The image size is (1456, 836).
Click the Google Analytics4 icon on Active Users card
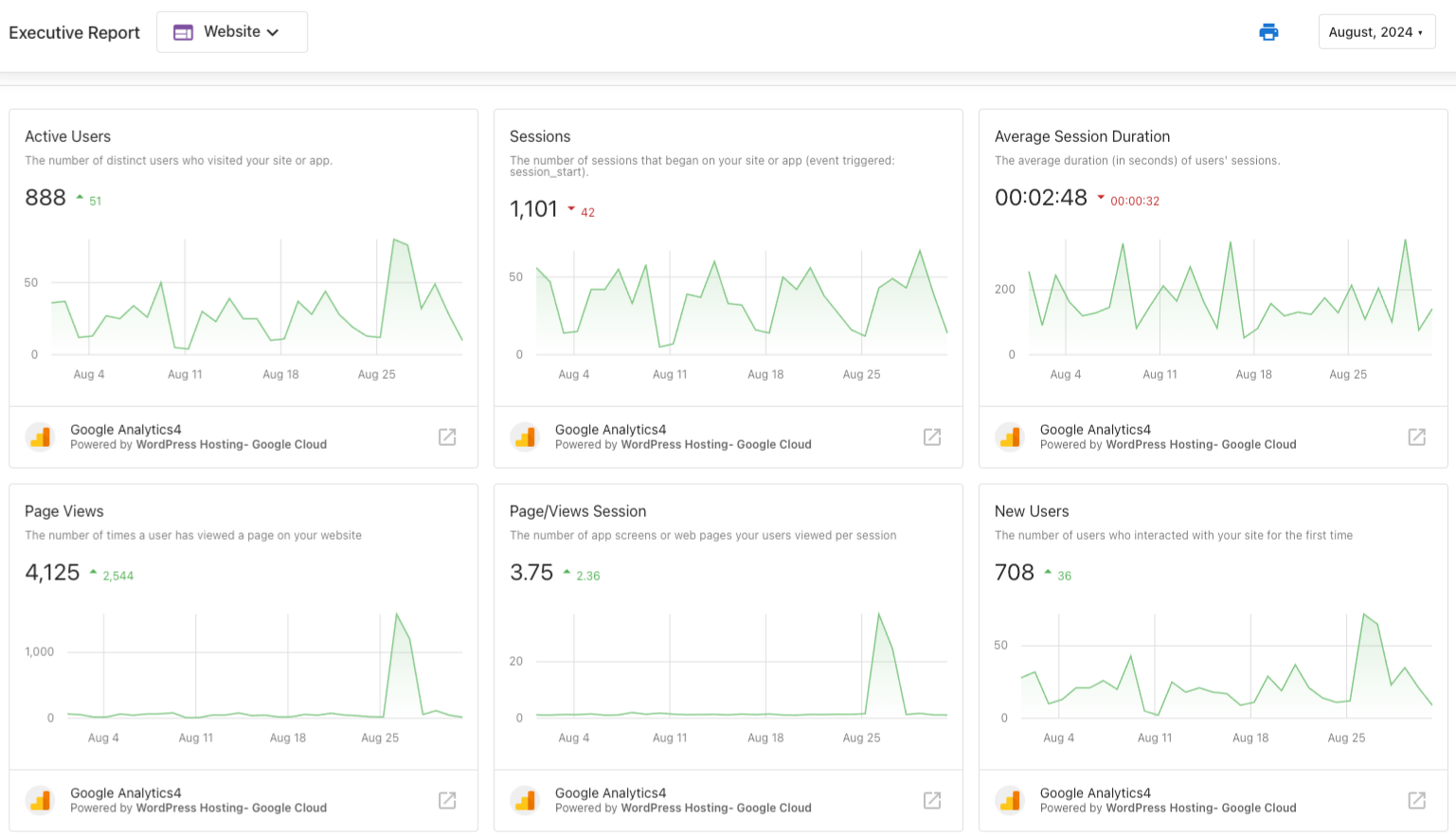pyautogui.click(x=40, y=436)
